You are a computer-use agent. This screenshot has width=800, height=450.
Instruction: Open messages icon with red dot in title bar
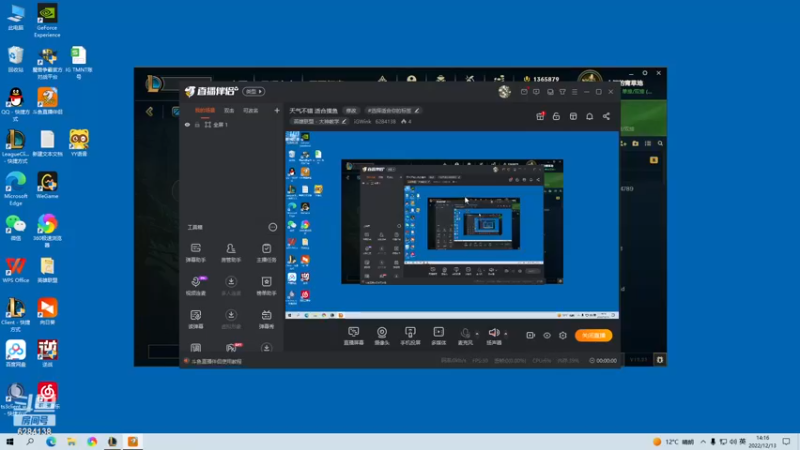coord(524,92)
